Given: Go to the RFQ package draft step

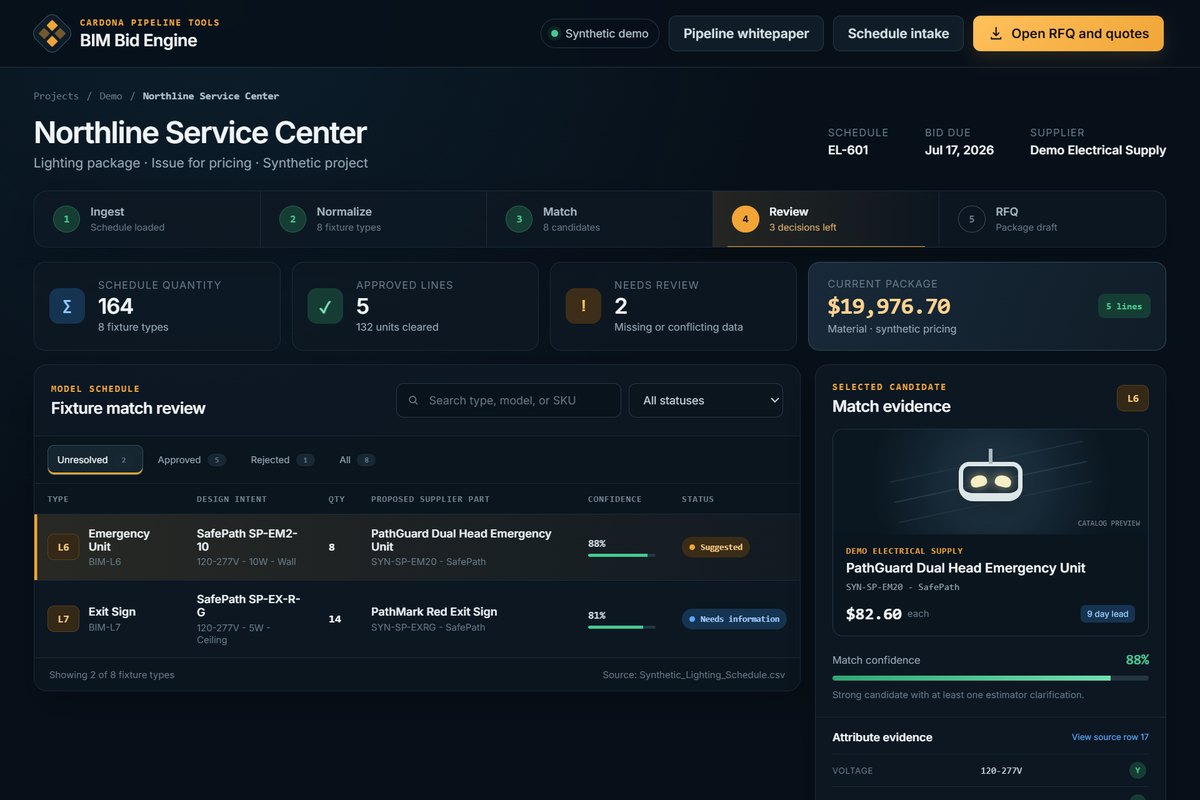Looking at the screenshot, I should click(1051, 219).
